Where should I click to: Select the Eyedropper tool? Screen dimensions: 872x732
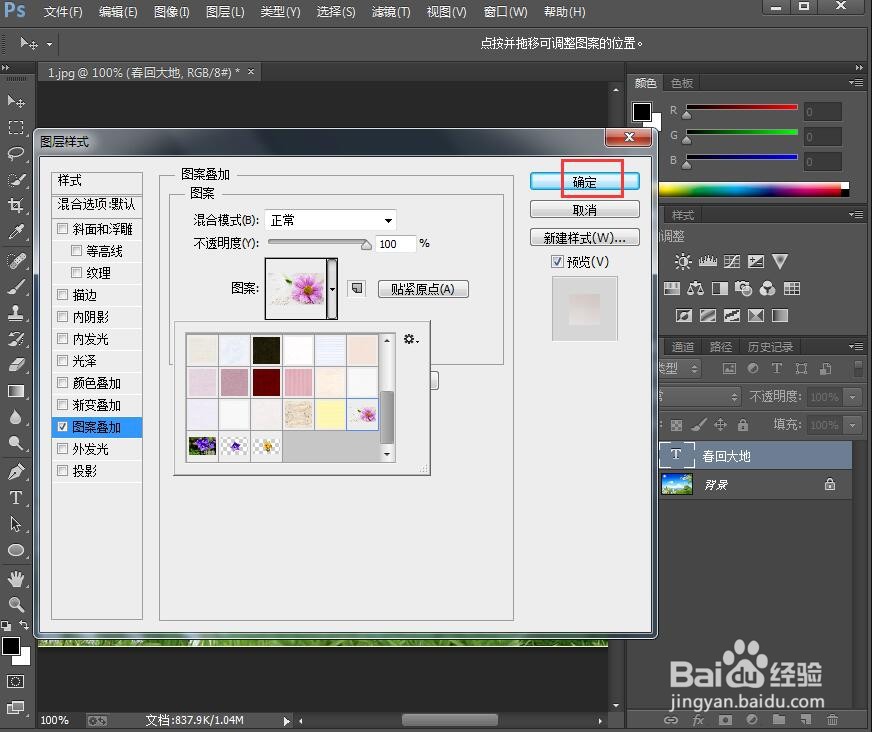point(16,231)
